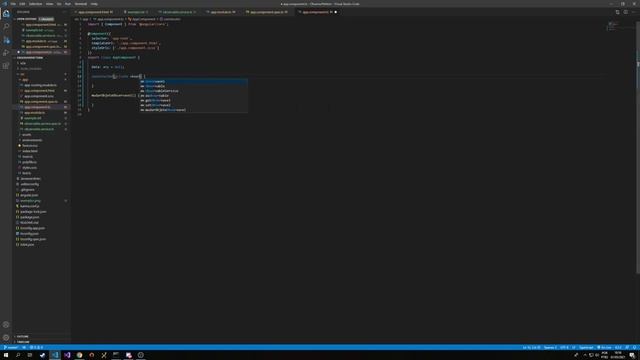Screen dimensions: 640x360
Task: Click the Windows taskbar search icon
Action: coord(18,355)
